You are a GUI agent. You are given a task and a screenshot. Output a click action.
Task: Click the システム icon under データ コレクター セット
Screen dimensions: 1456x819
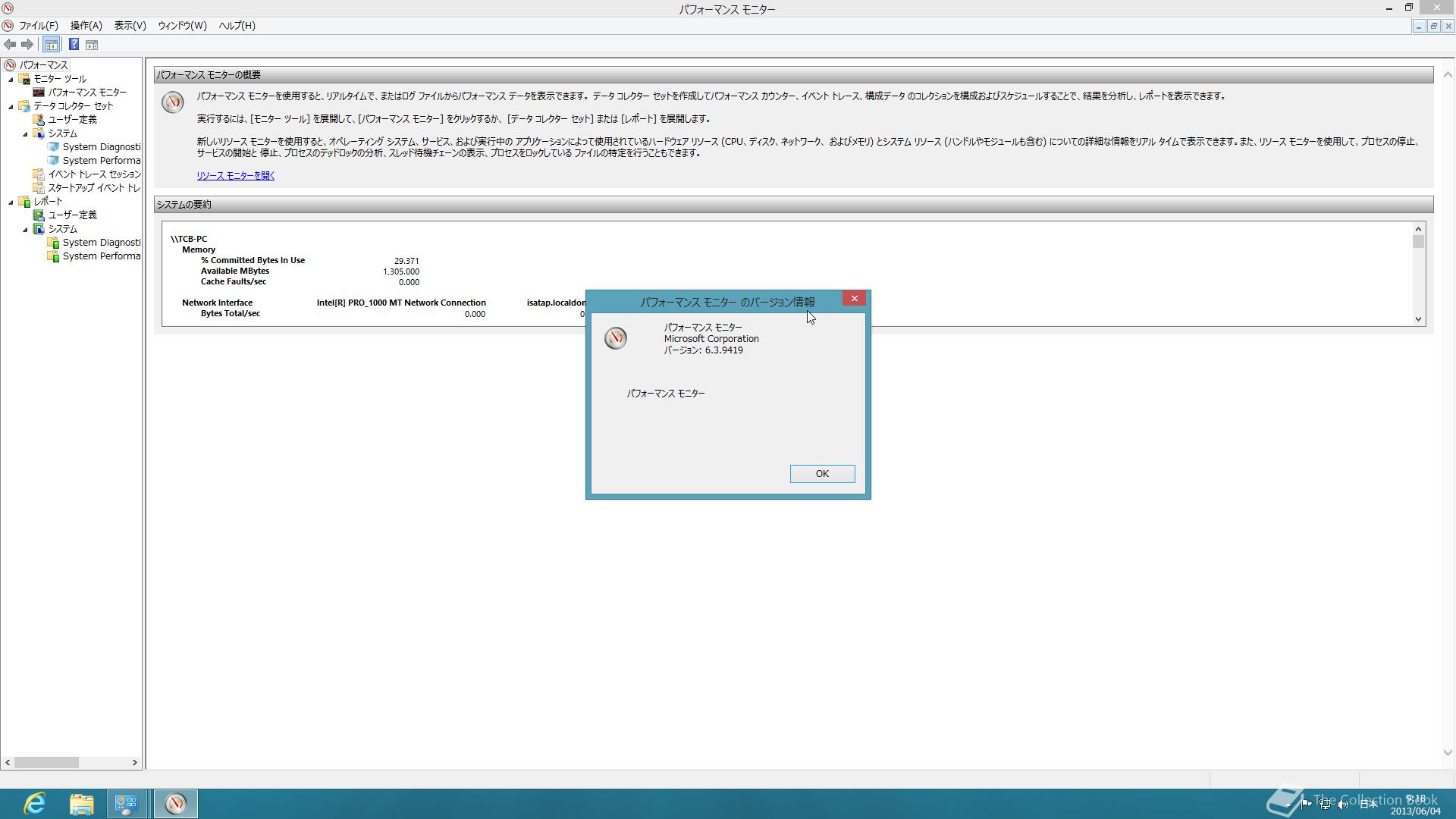click(x=39, y=133)
